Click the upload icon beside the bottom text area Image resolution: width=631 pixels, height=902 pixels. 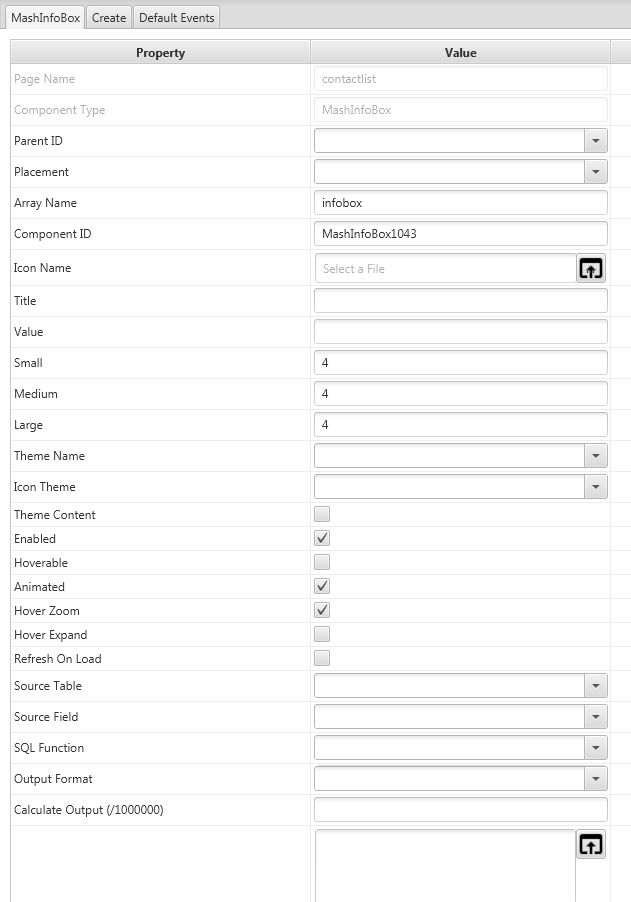click(x=591, y=845)
